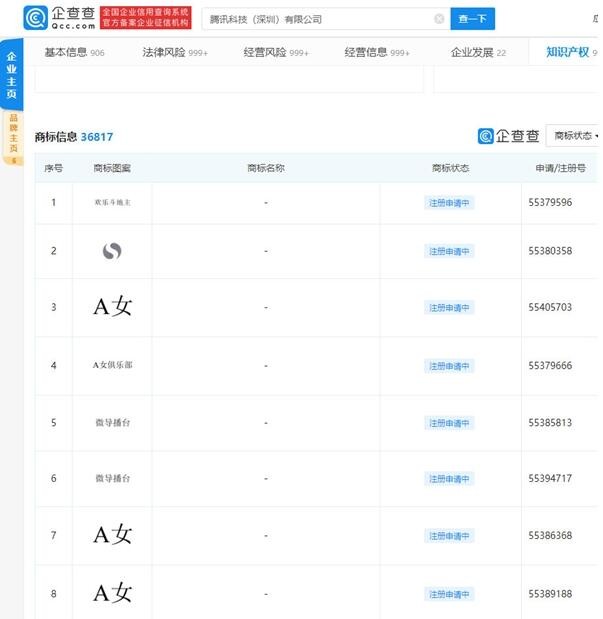603x619 pixels.
Task: Click the 企查查 logo in header
Action: 60,18
